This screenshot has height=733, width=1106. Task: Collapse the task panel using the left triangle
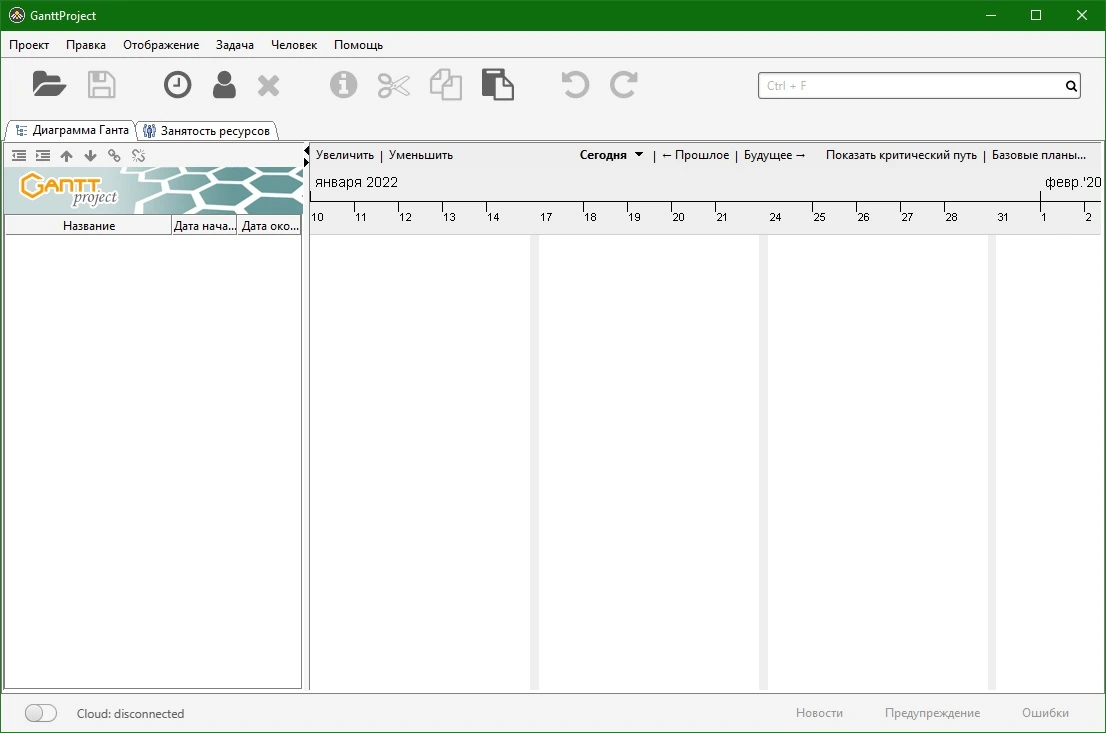click(x=306, y=150)
